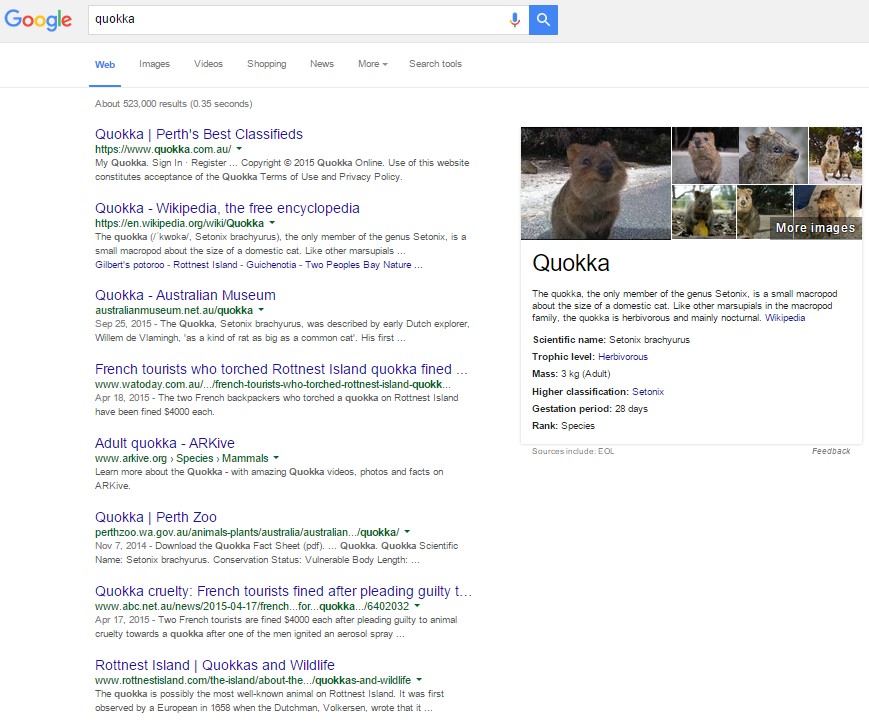Open Quokka Wikipedia search result
The width and height of the screenshot is (869, 724).
point(227,208)
